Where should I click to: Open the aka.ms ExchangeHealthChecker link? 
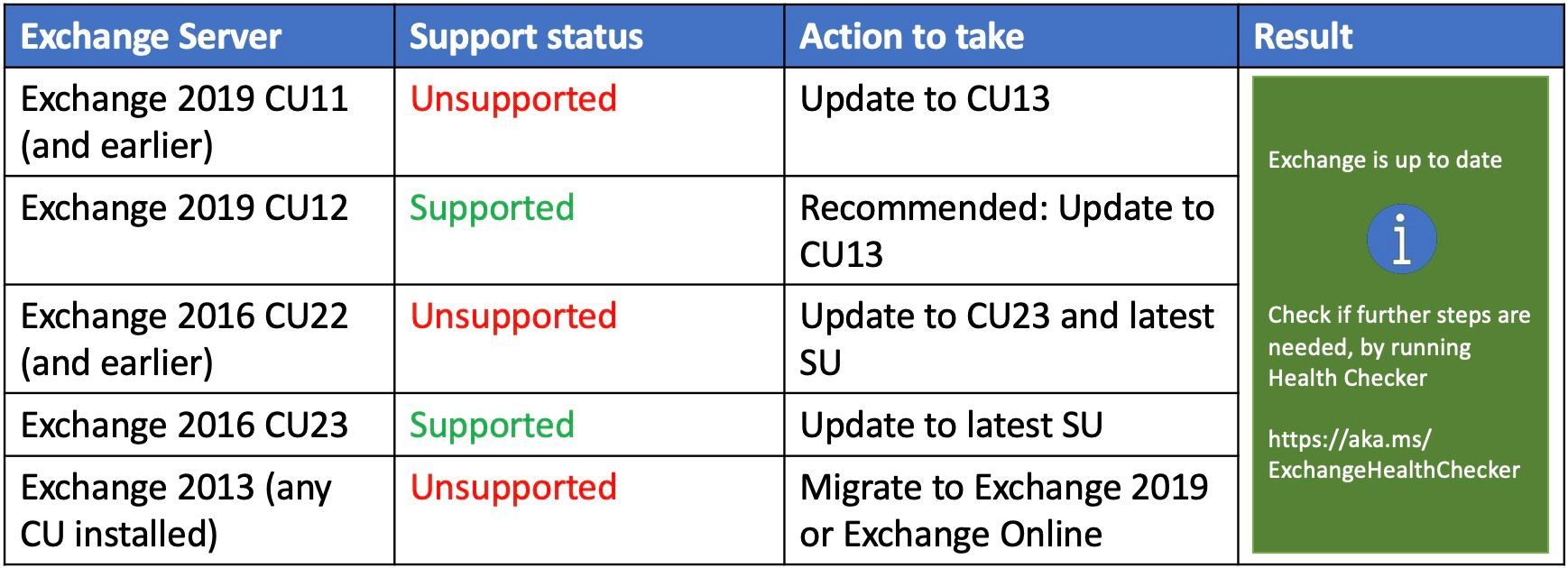(1392, 454)
